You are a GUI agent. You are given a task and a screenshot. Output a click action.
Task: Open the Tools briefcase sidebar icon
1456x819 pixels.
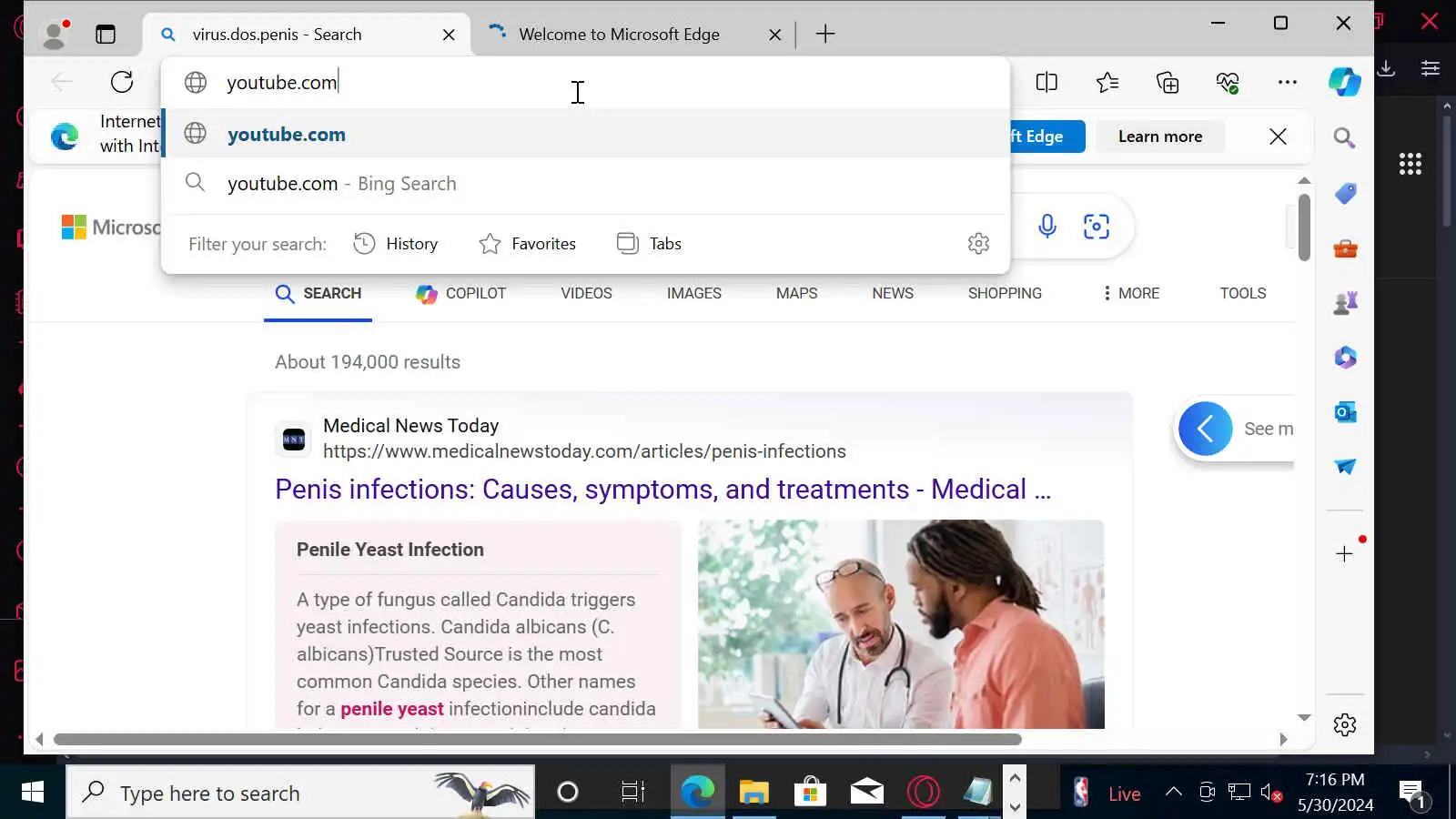[1345, 248]
